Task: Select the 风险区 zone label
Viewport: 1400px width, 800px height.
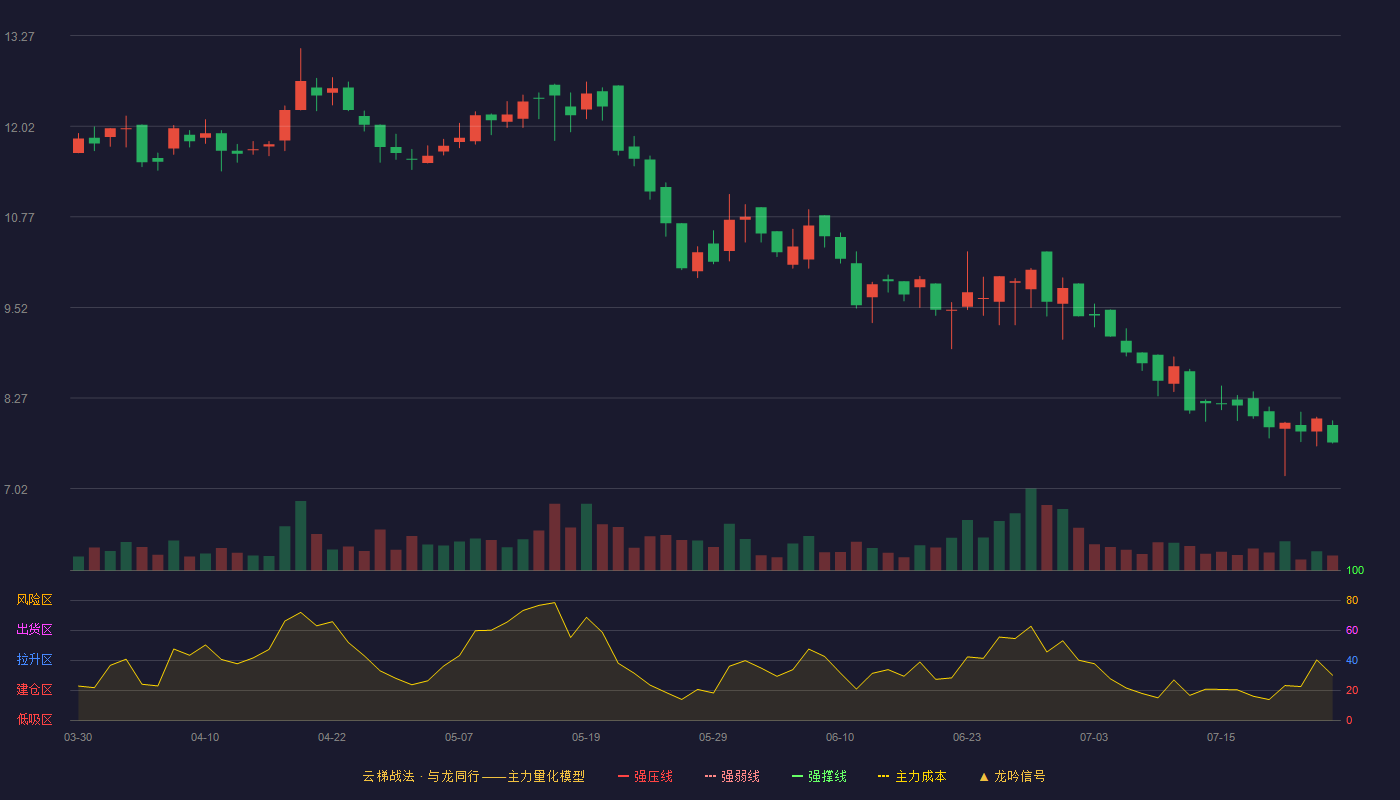Action: pos(34,600)
